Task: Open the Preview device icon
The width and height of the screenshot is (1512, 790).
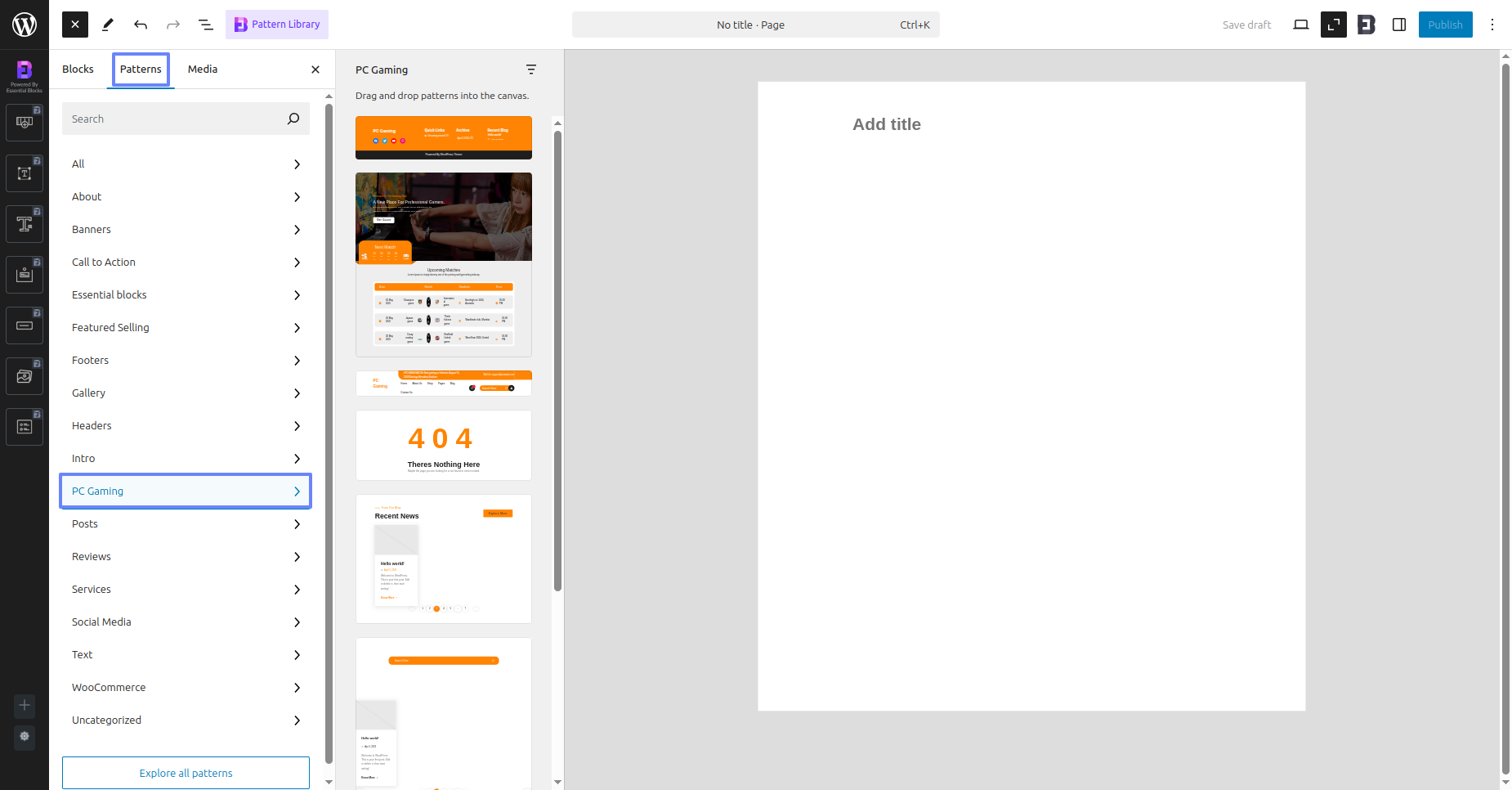Action: (1301, 25)
